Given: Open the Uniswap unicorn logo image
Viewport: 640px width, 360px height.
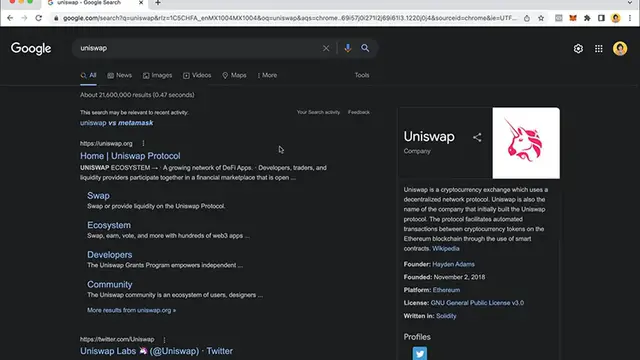Looking at the screenshot, I should point(526,143).
